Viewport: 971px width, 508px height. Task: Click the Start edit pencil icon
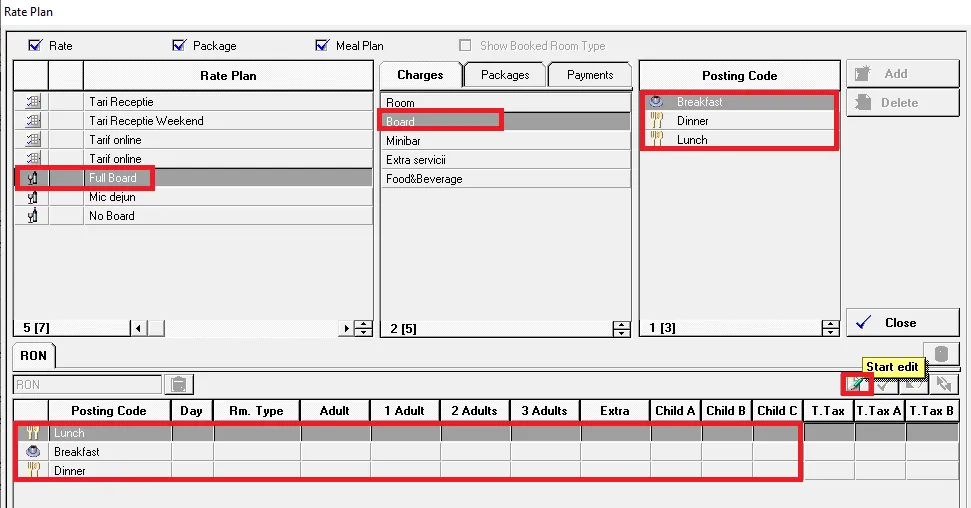click(x=857, y=384)
